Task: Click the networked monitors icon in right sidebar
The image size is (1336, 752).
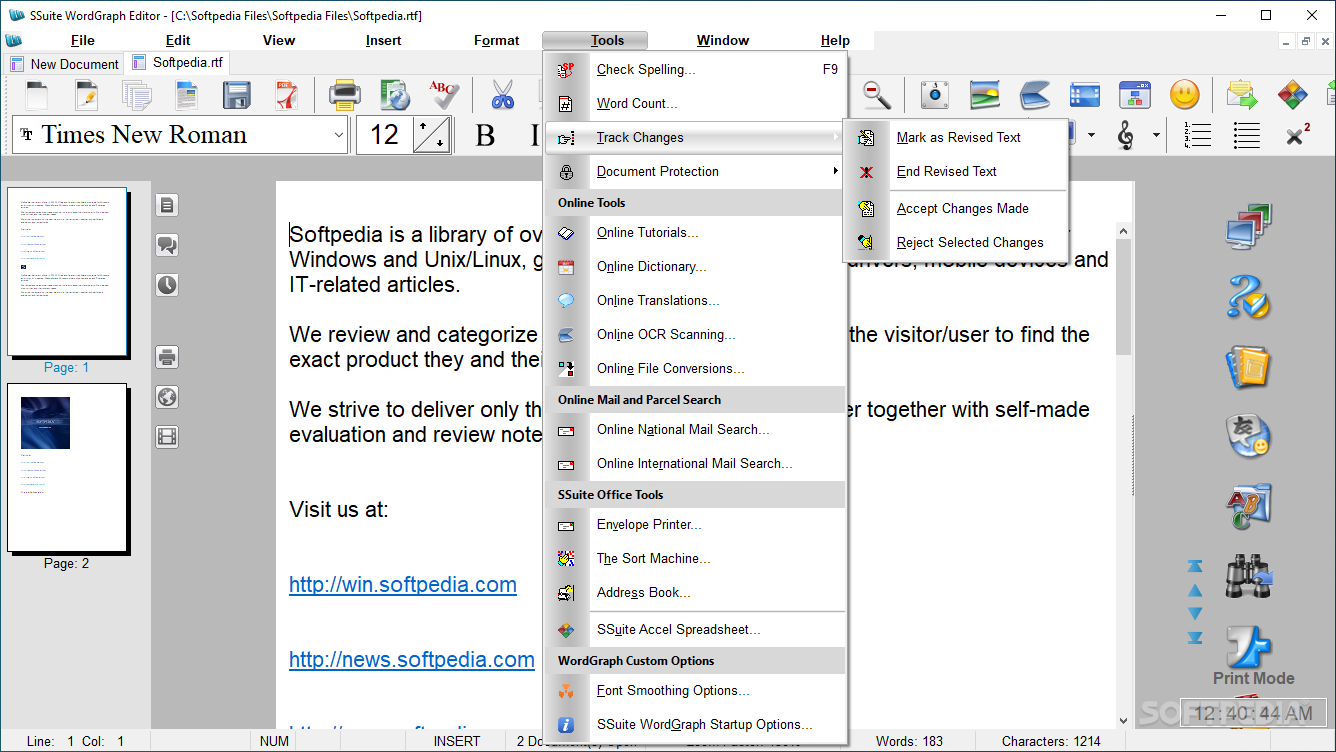Action: 1249,226
